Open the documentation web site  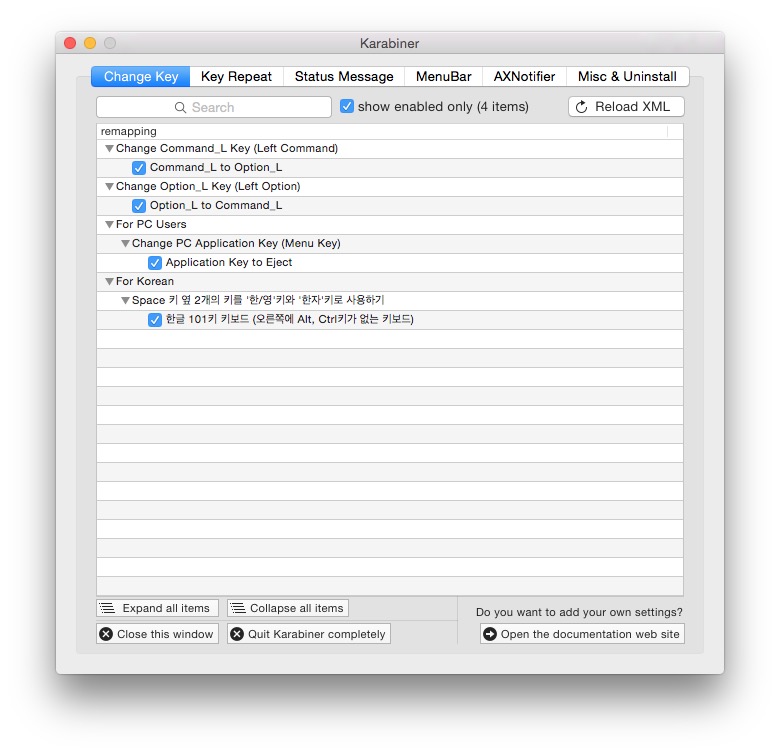[x=582, y=634]
